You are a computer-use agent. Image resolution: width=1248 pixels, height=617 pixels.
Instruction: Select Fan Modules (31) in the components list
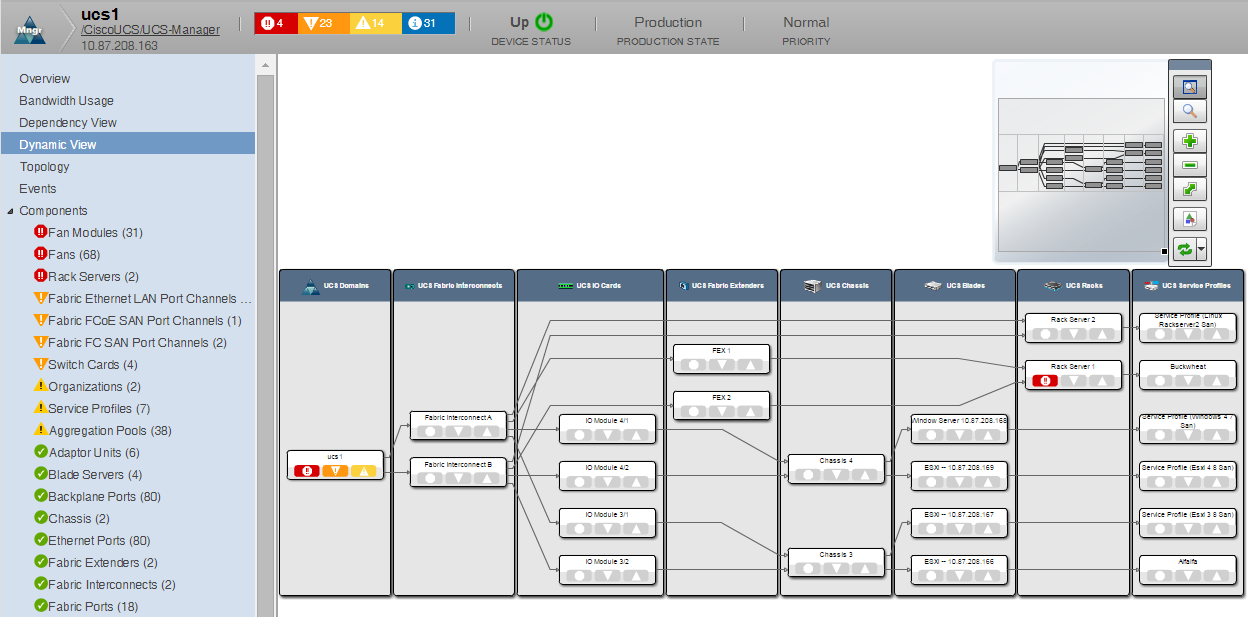click(x=95, y=233)
